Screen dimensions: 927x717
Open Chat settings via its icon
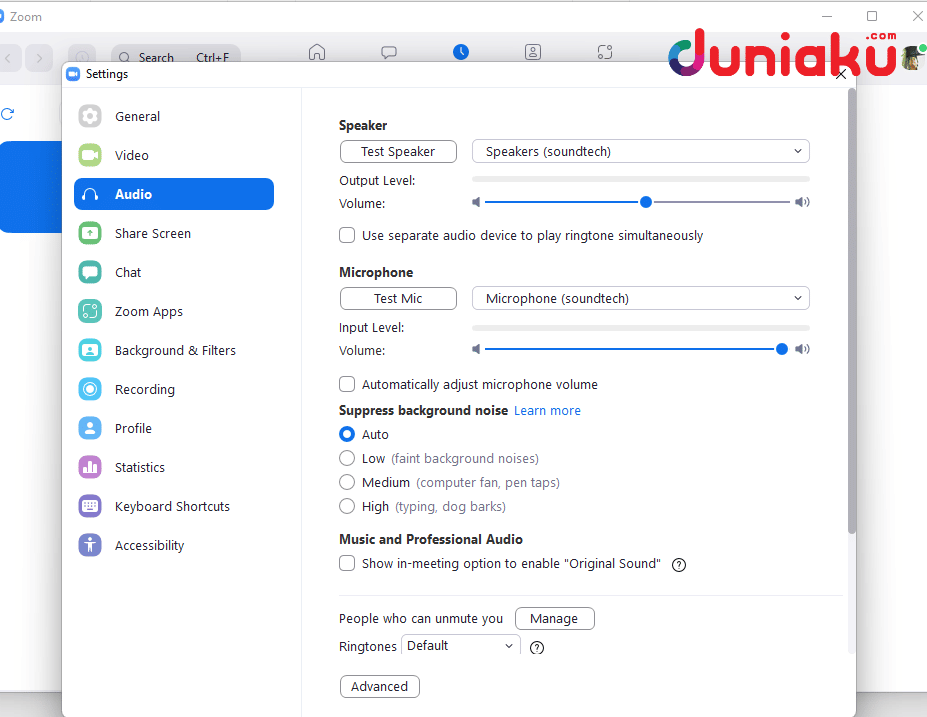pos(91,272)
